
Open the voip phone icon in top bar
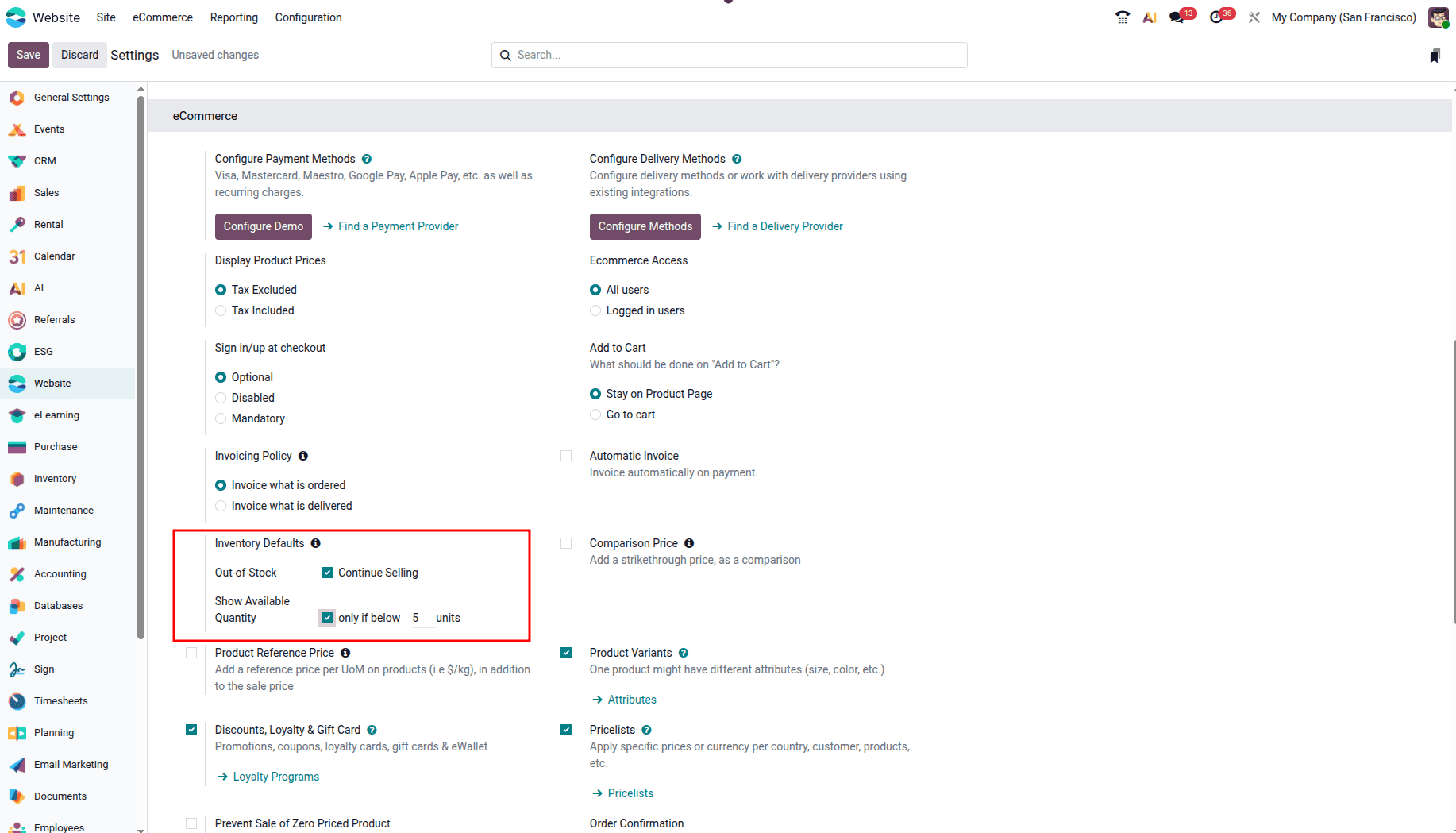coord(1122,17)
